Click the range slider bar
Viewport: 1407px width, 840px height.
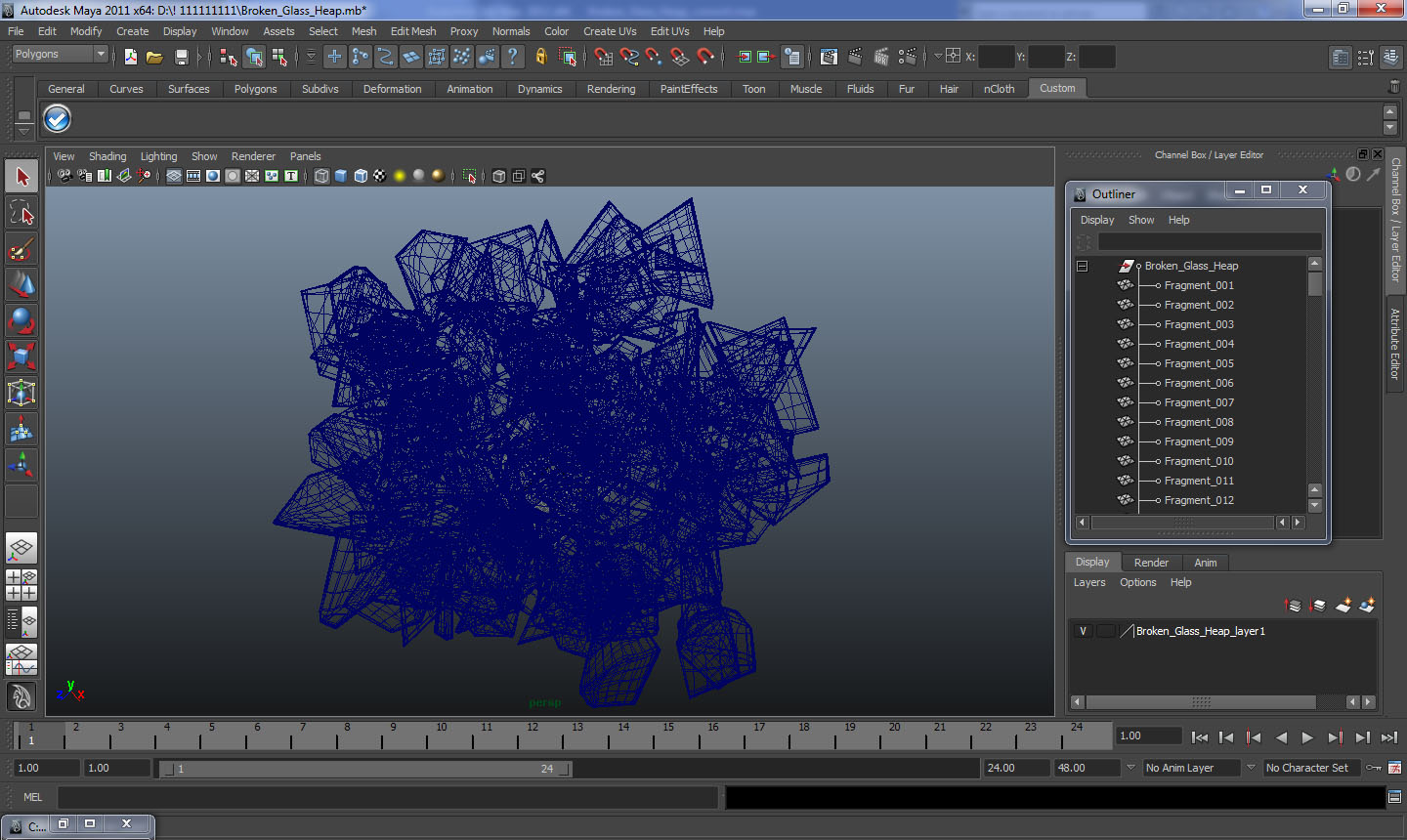coord(366,769)
